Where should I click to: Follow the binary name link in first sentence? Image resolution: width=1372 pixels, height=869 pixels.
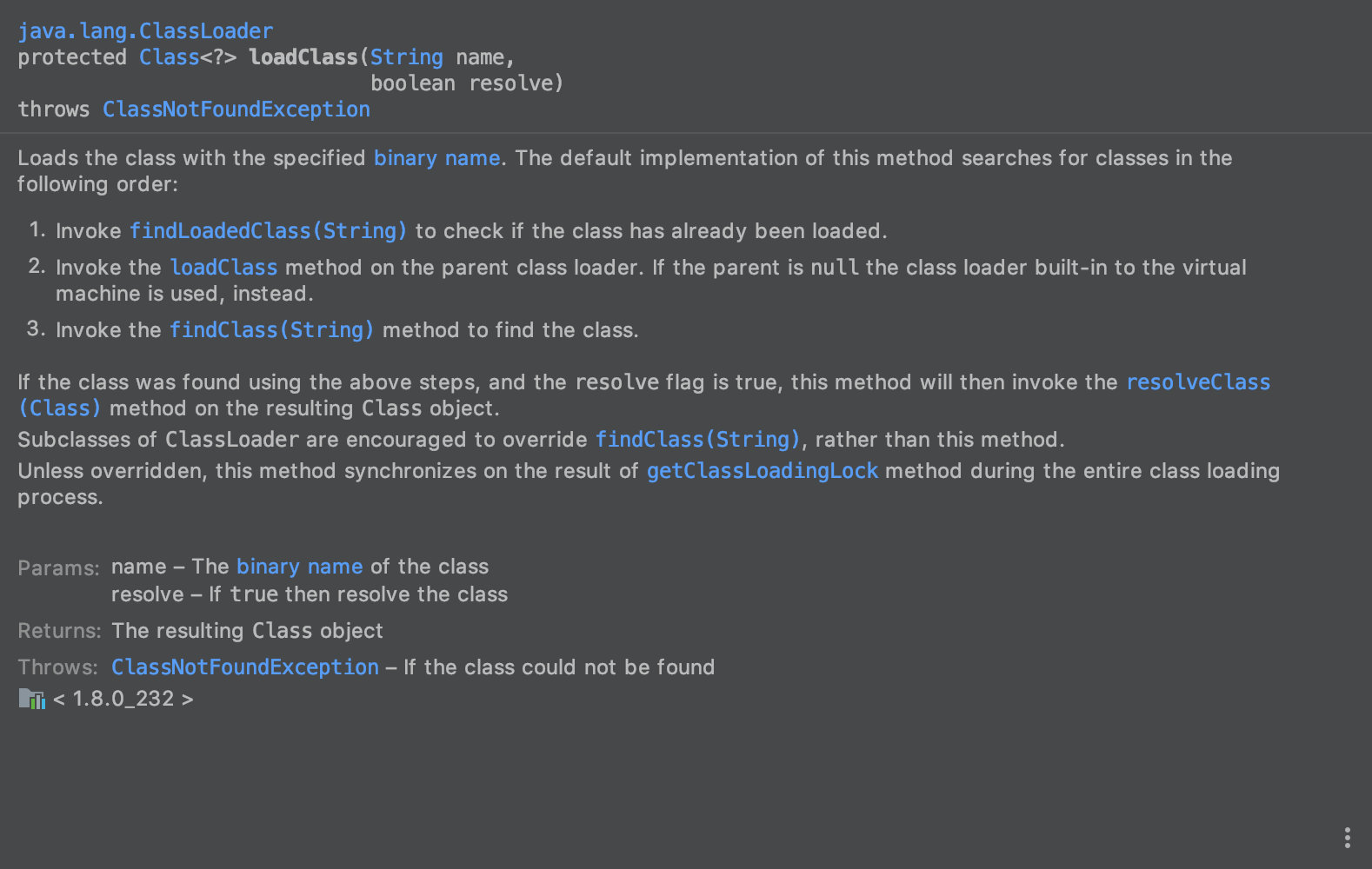pyautogui.click(x=436, y=158)
